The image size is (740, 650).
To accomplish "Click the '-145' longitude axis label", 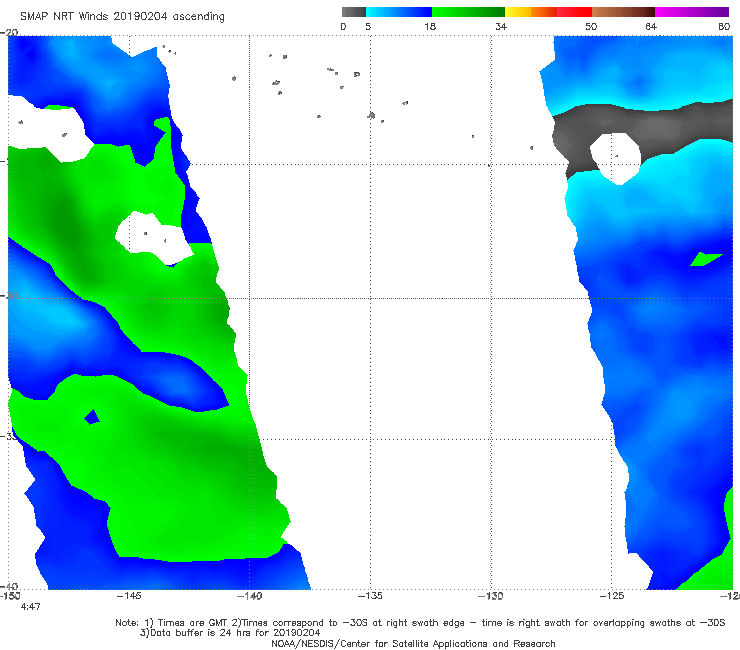I will point(129,596).
